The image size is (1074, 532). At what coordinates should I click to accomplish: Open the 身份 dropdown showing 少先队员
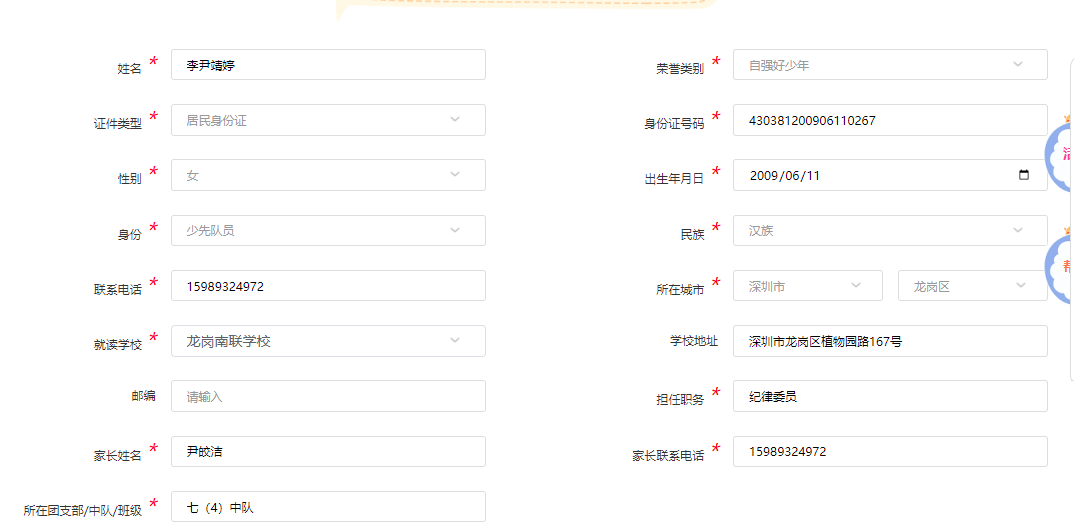click(328, 231)
